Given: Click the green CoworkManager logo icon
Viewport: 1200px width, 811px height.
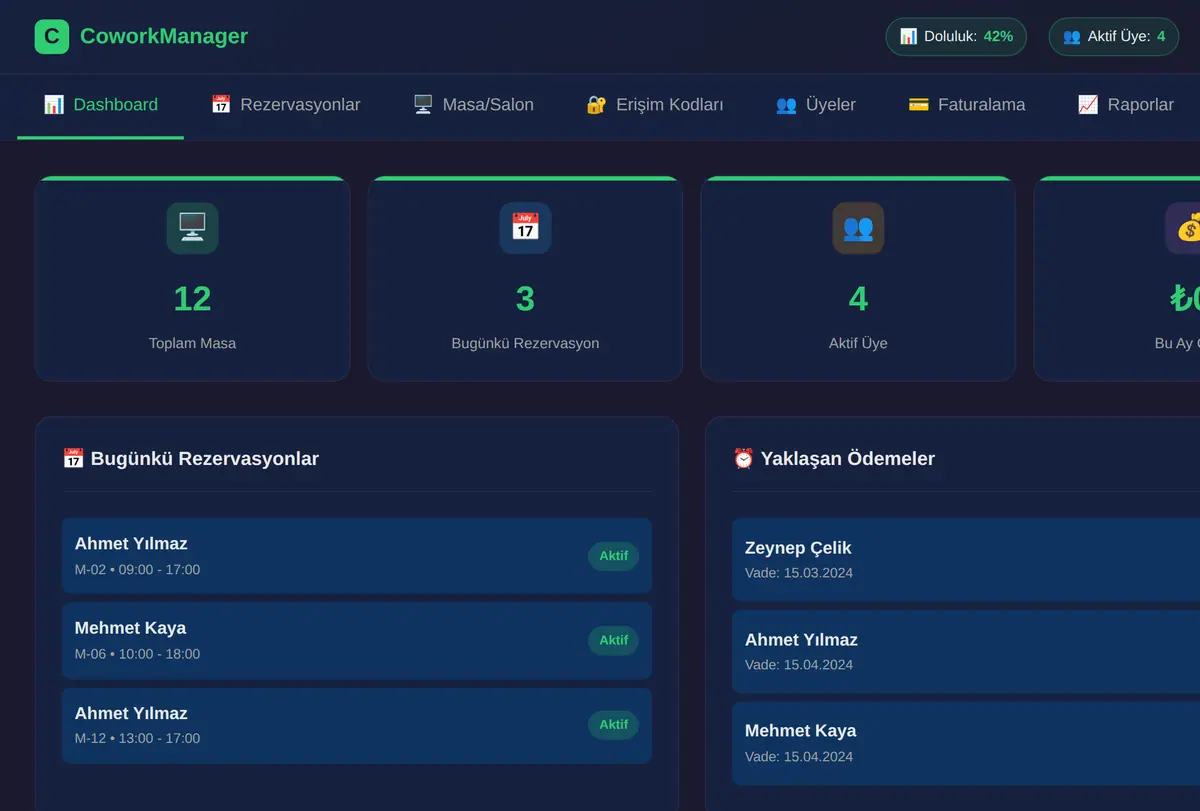Looking at the screenshot, I should click(x=52, y=36).
